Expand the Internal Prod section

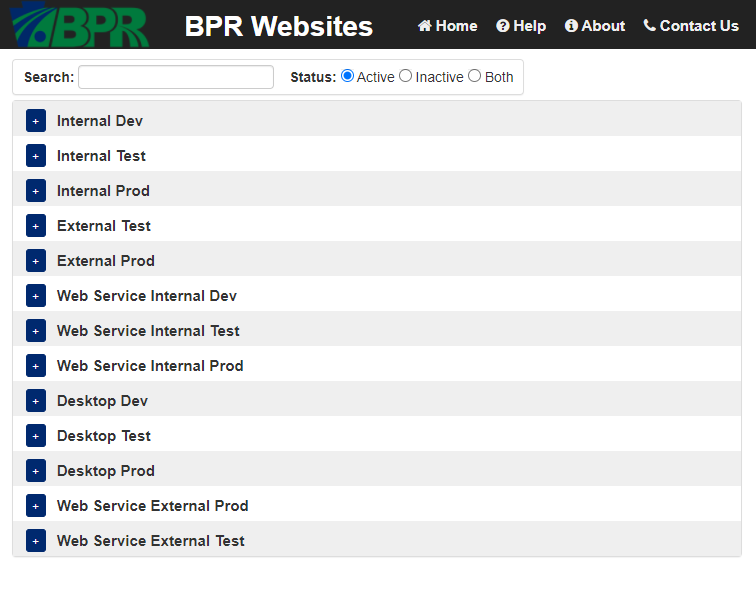[36, 191]
